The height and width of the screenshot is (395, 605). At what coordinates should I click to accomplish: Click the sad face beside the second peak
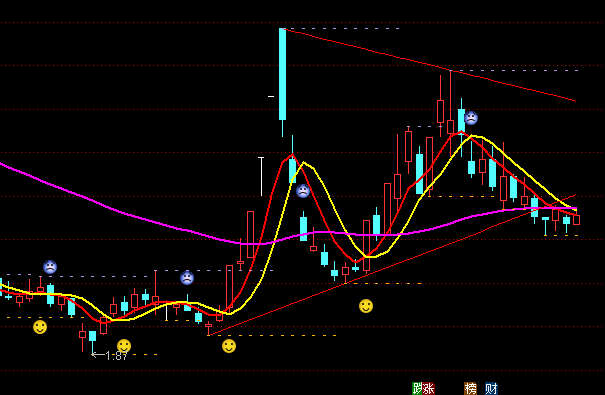coord(471,118)
